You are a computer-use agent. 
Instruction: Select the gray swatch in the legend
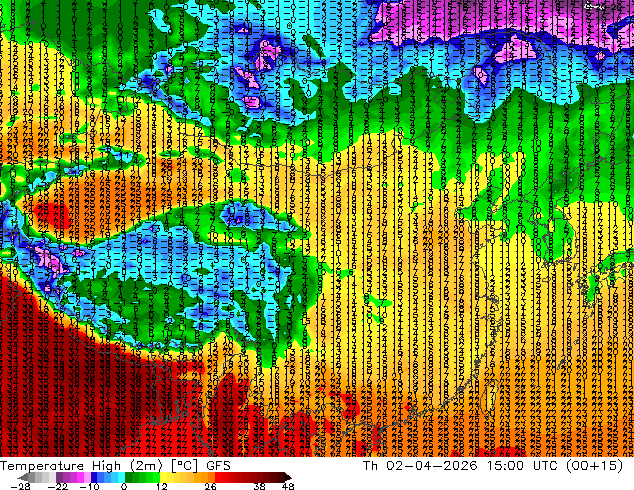(x=32, y=477)
